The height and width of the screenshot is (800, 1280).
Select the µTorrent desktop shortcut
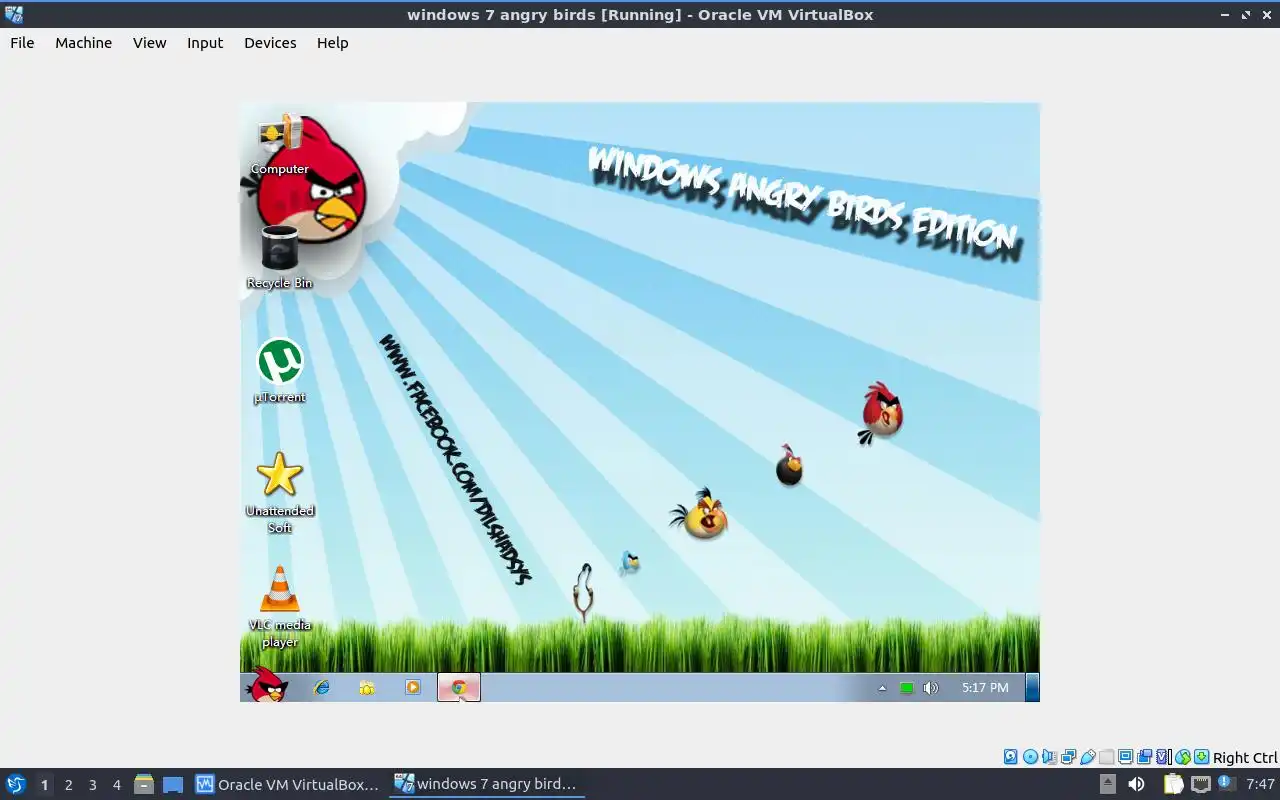pyautogui.click(x=280, y=371)
